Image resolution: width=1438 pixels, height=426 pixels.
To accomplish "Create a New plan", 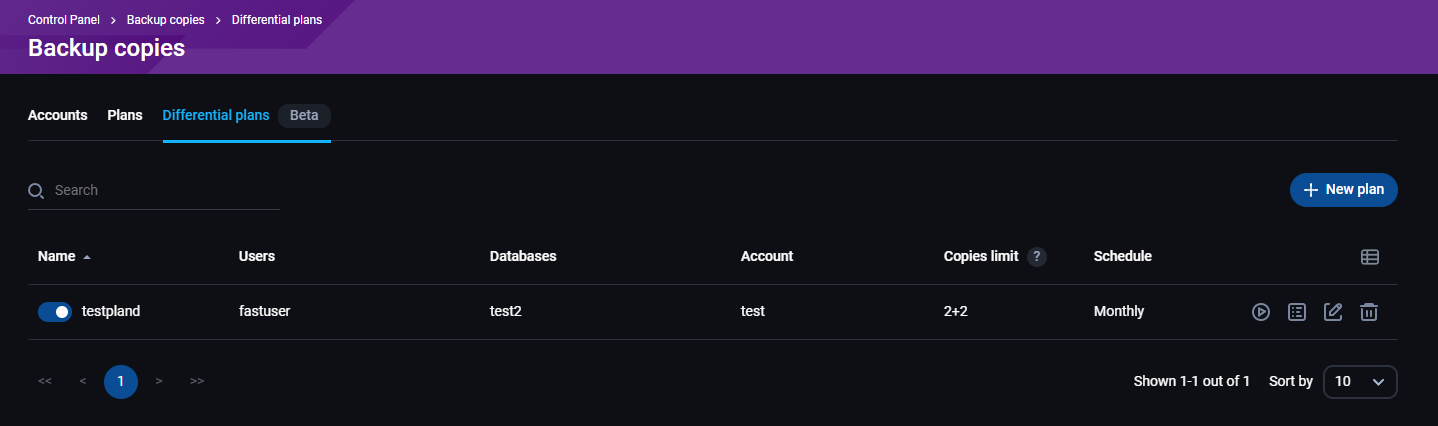I will click(1343, 190).
